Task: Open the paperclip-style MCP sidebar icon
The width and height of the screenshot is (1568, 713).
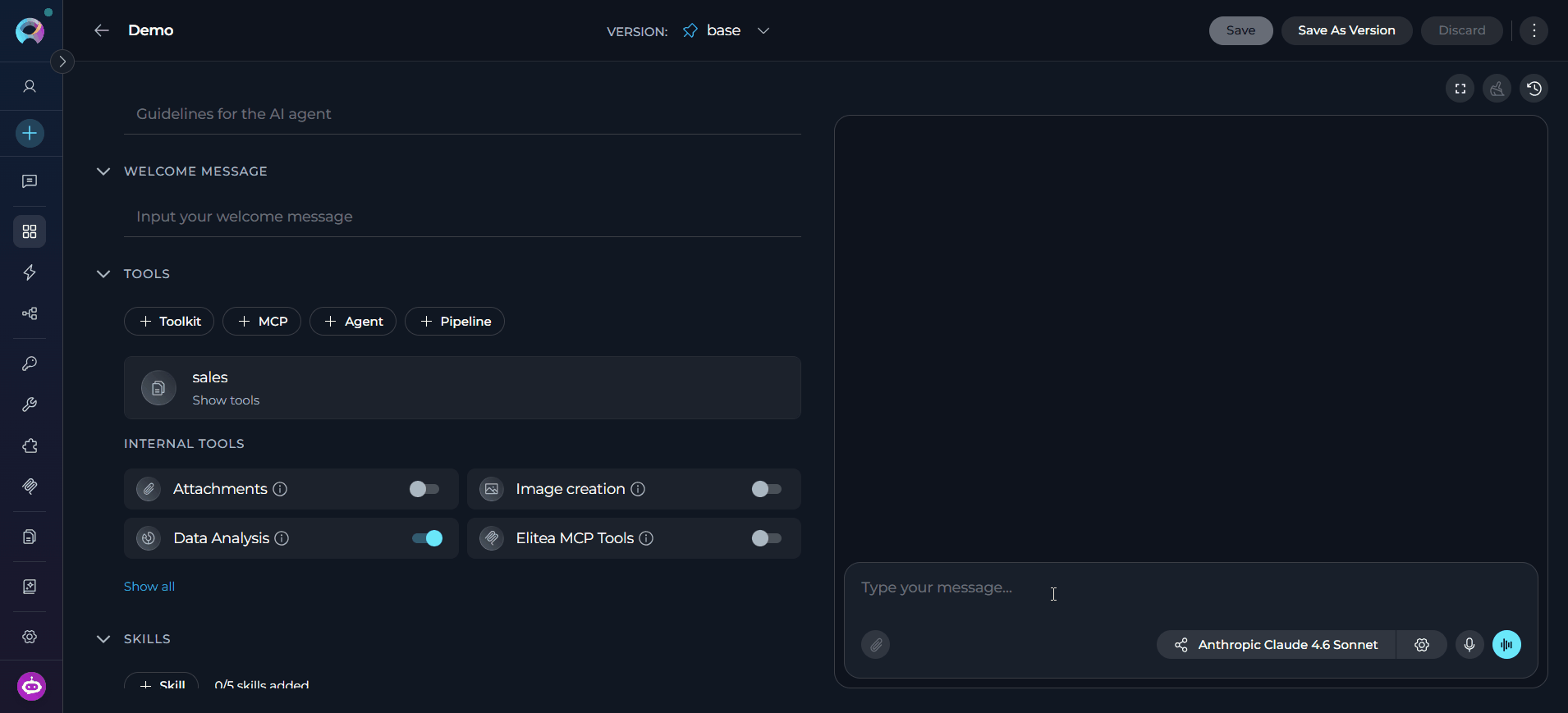Action: [x=30, y=487]
